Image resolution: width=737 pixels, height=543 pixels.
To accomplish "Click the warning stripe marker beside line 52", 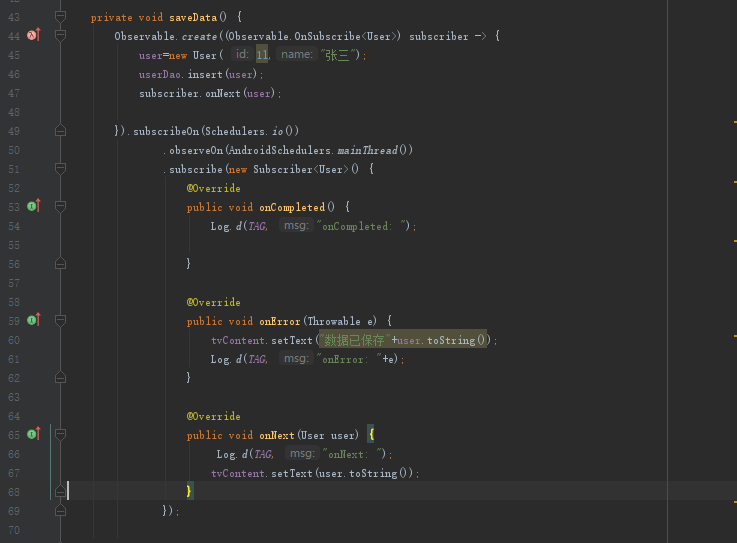I will [735, 181].
